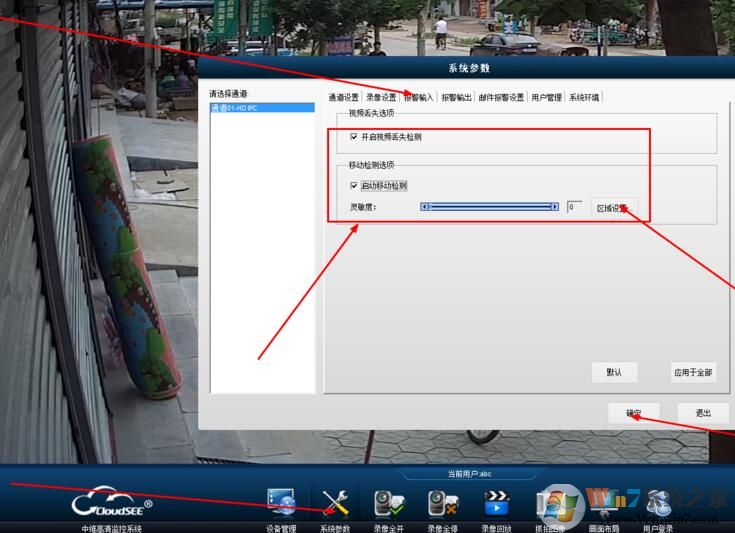This screenshot has width=735, height=533.
Task: Open 设备管理 device management icon
Action: (281, 503)
